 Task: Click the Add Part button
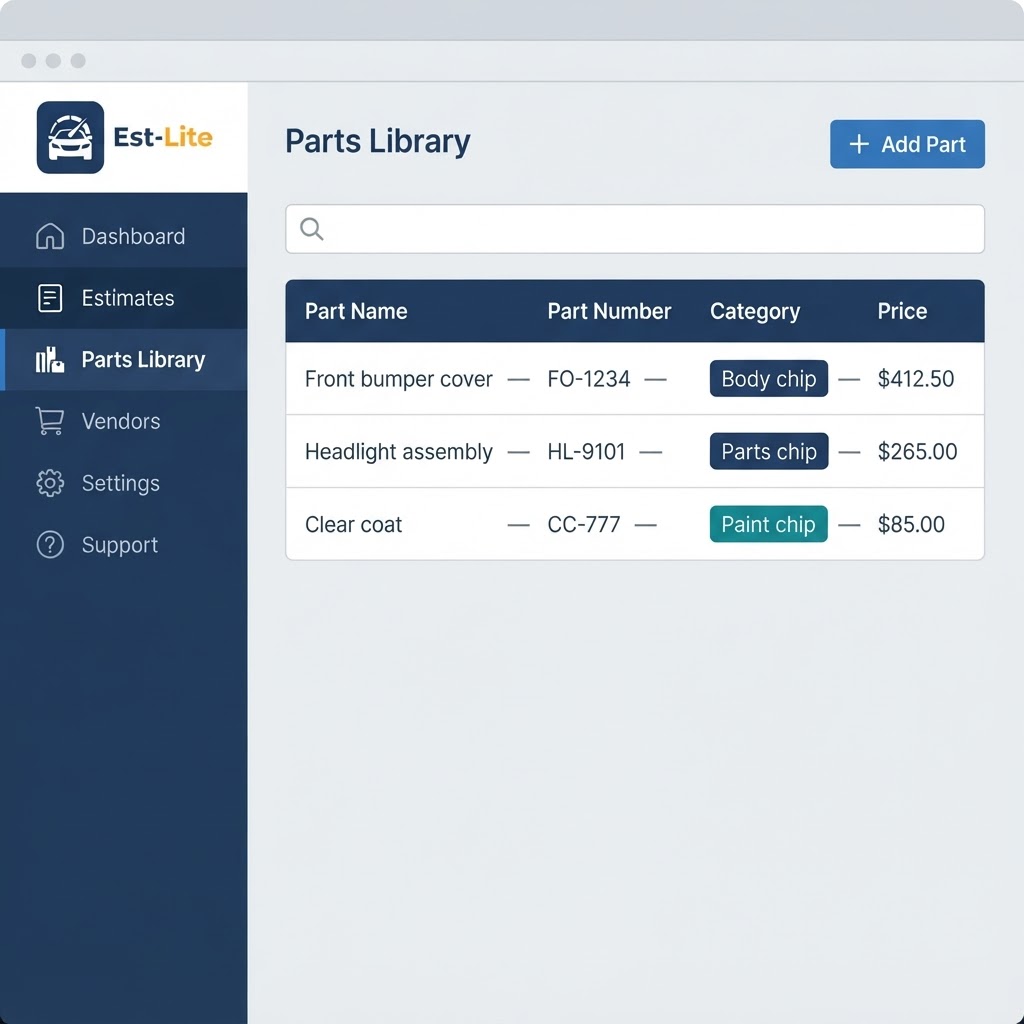907,144
